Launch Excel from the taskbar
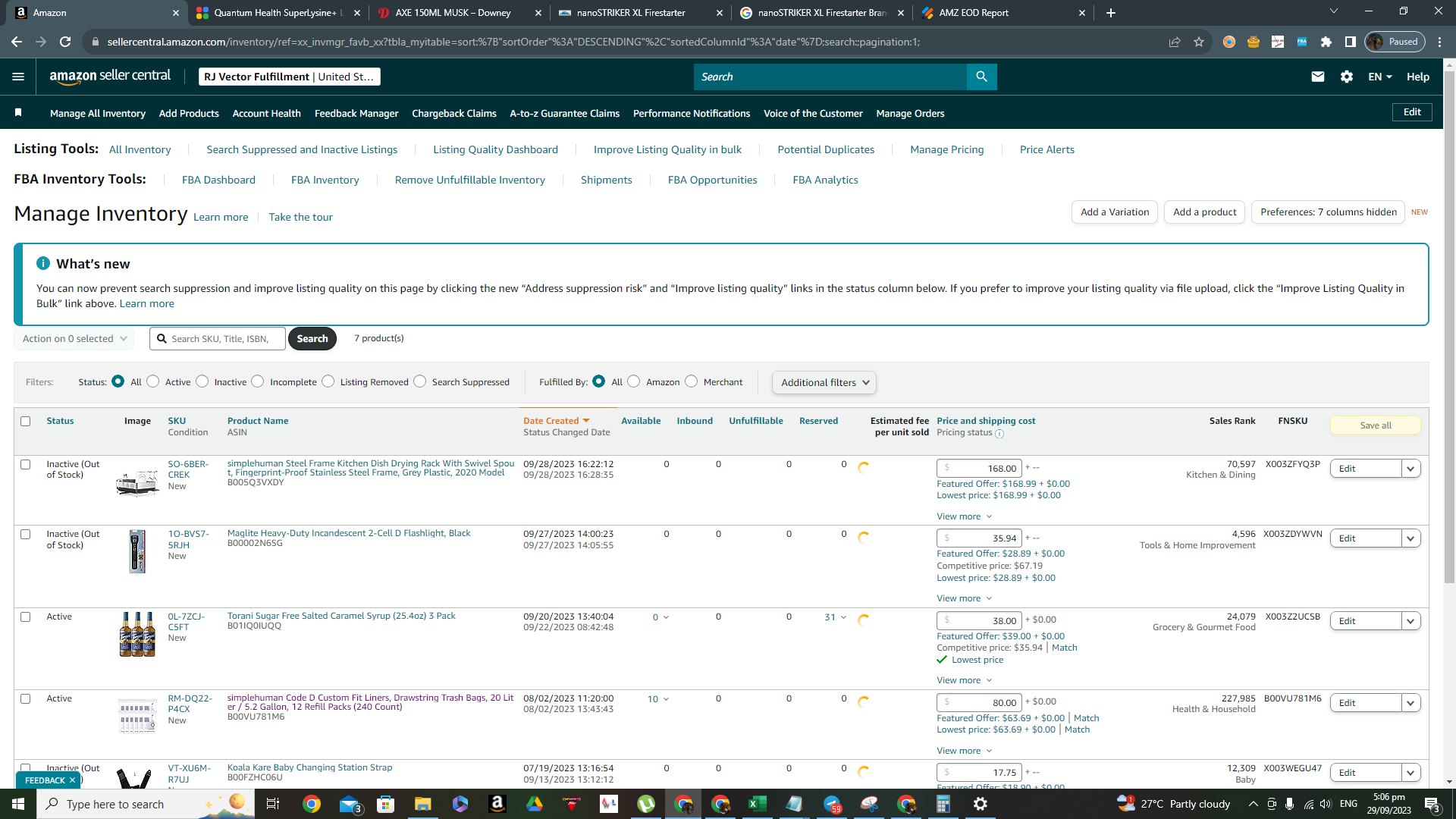The height and width of the screenshot is (819, 1456). (x=757, y=804)
